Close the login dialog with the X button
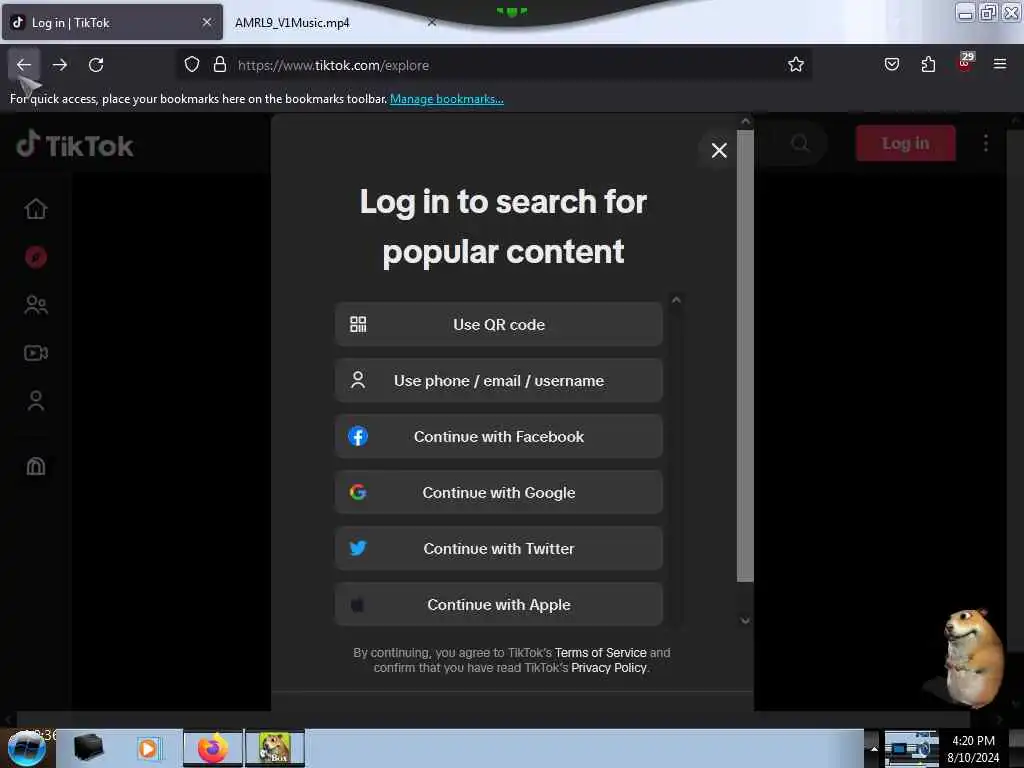The height and width of the screenshot is (768, 1024). (x=719, y=150)
